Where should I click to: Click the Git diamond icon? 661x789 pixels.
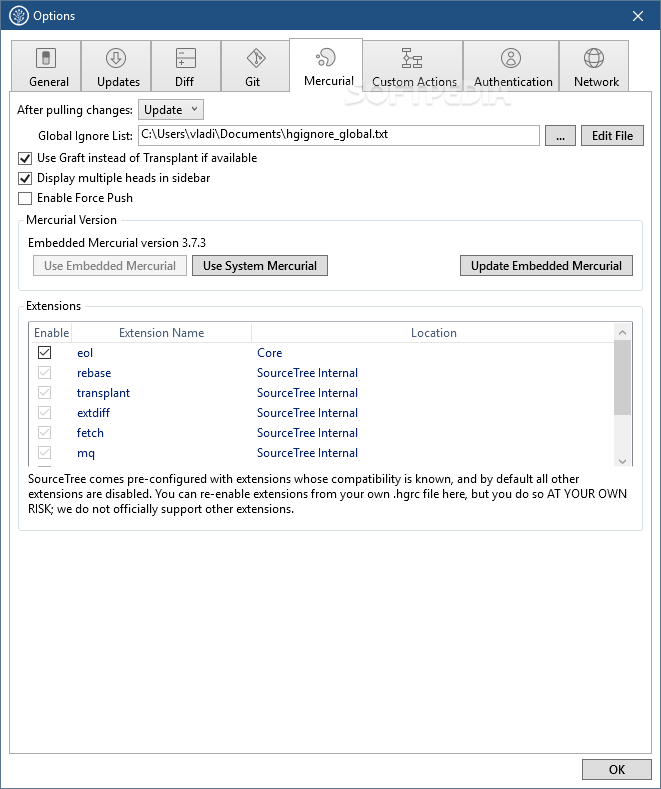256,58
